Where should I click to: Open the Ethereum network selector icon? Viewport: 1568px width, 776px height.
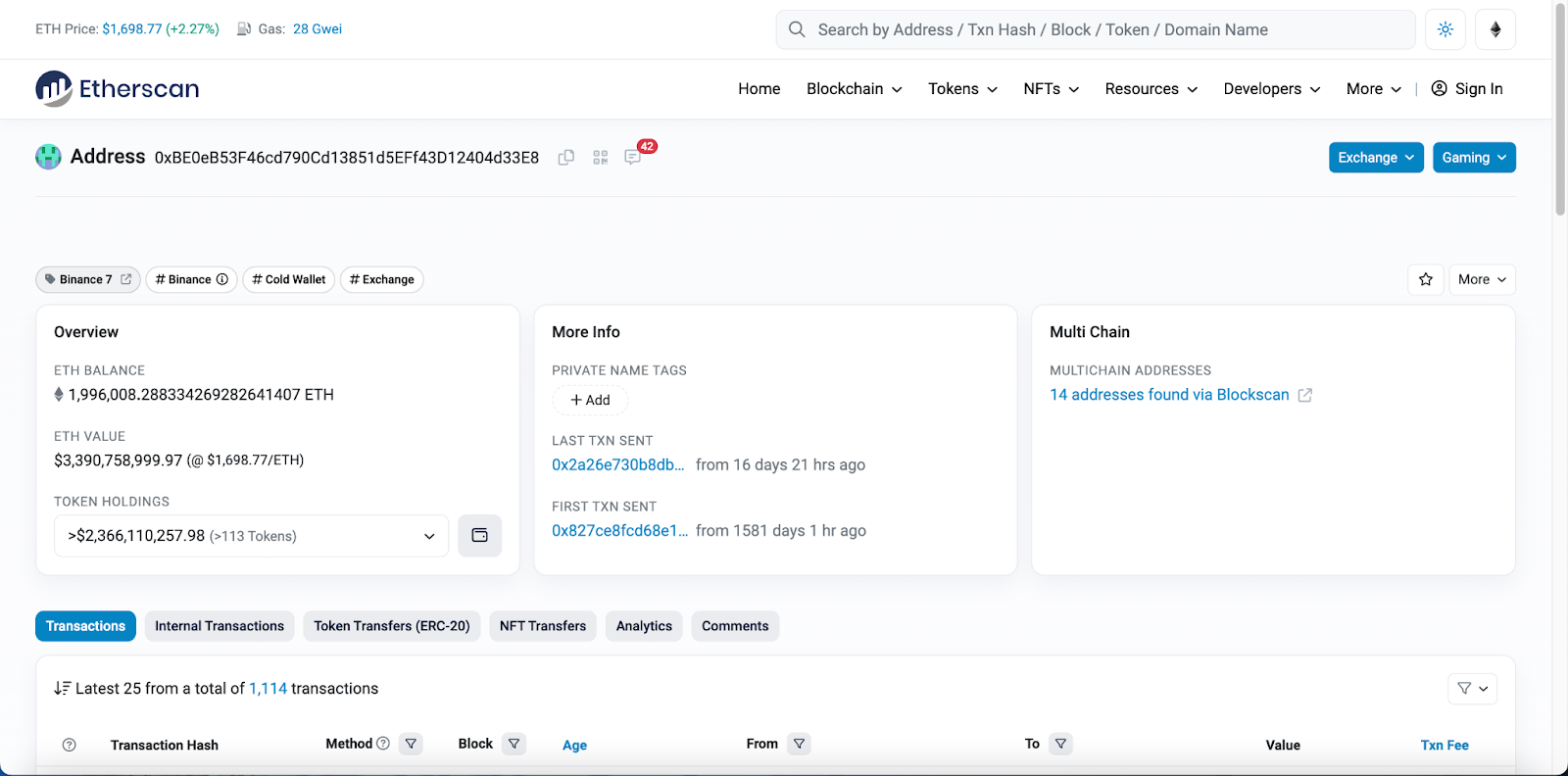(x=1495, y=29)
